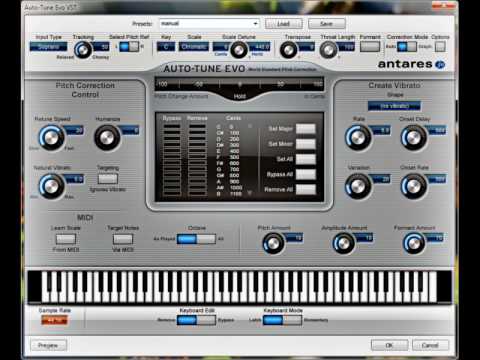Toggle Remove for note G row

[x=197, y=169]
